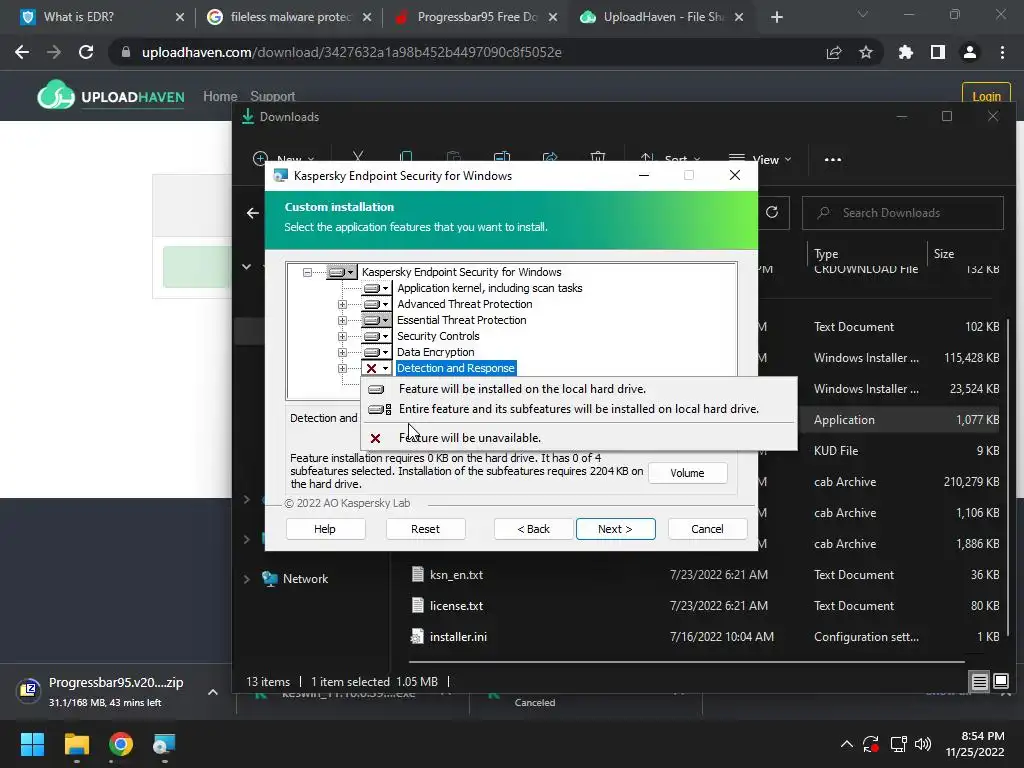1024x768 pixels.
Task: Share this page from address bar
Action: (834, 52)
